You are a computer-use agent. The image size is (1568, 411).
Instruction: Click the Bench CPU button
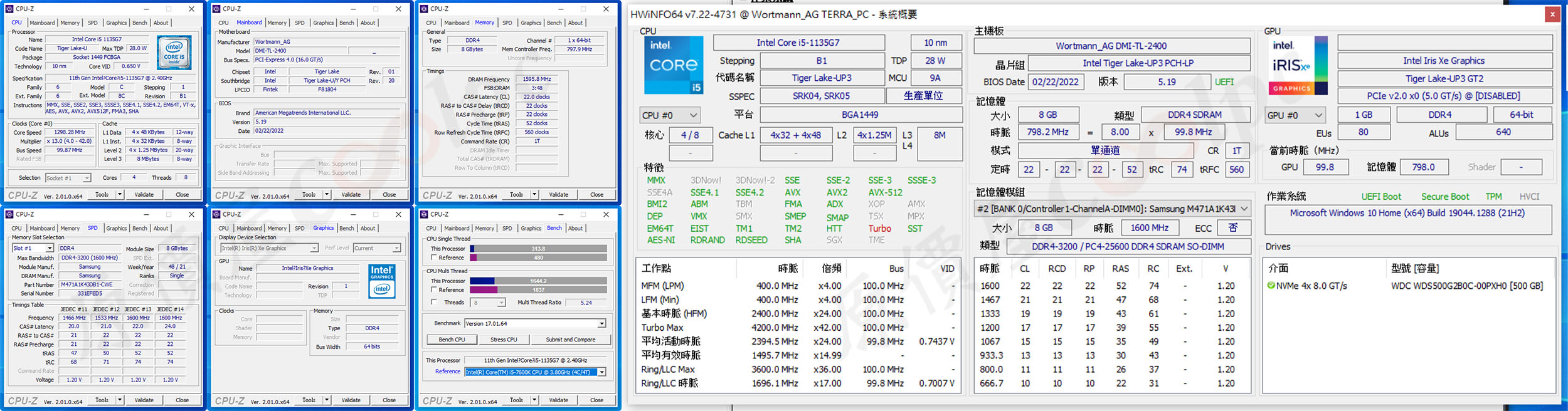pyautogui.click(x=452, y=340)
